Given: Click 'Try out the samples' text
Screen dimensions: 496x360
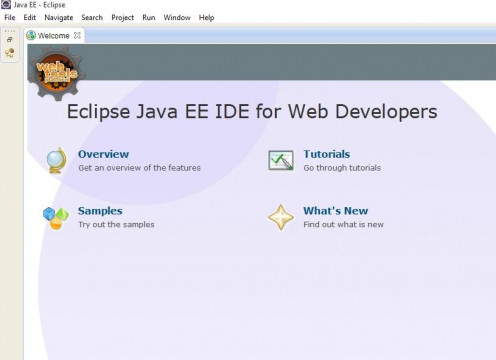Looking at the screenshot, I should click(116, 224).
